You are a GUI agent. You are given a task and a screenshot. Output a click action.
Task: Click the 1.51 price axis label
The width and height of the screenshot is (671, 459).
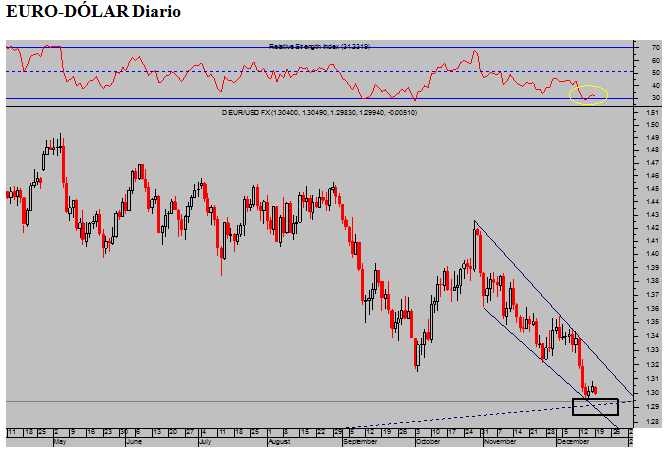652,113
